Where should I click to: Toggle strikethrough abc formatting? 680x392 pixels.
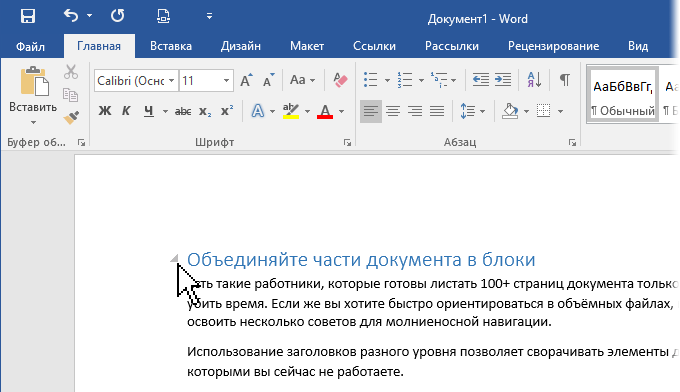[x=183, y=111]
